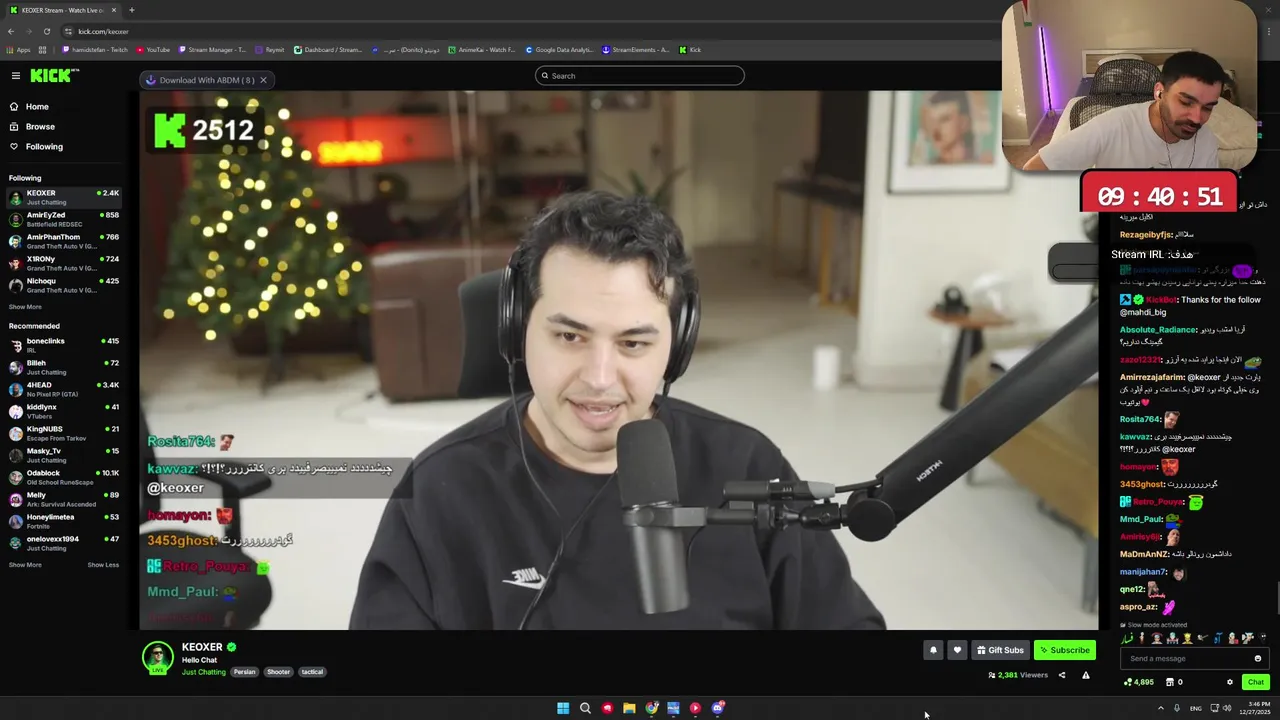This screenshot has height=720, width=1280.
Task: Toggle notification bell for KEOXER
Action: click(x=933, y=650)
